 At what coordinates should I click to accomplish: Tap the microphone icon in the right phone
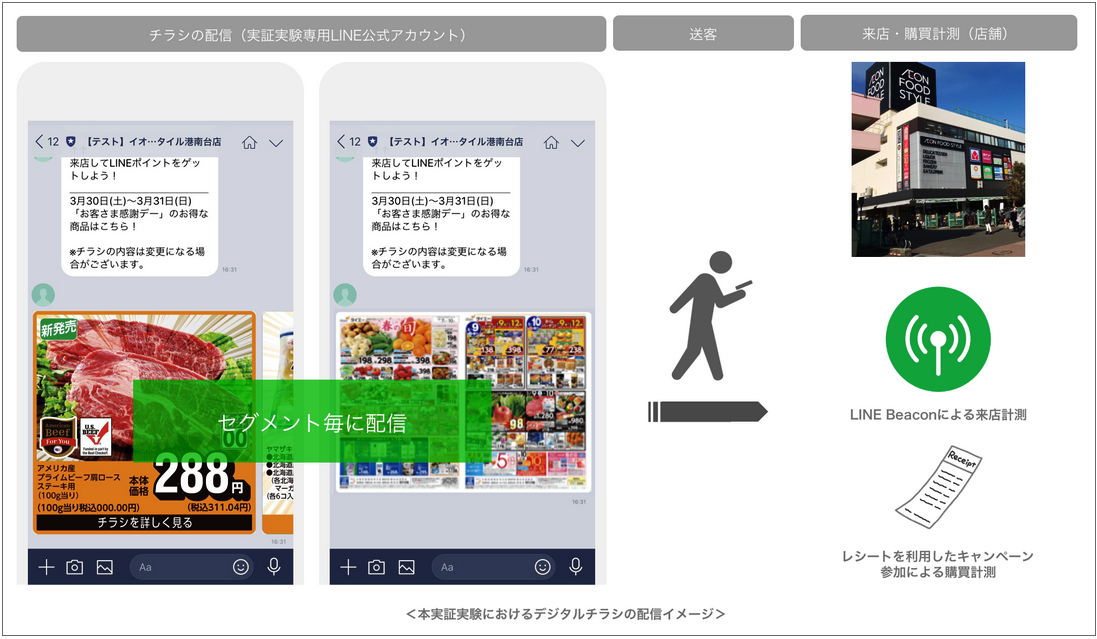(x=575, y=567)
